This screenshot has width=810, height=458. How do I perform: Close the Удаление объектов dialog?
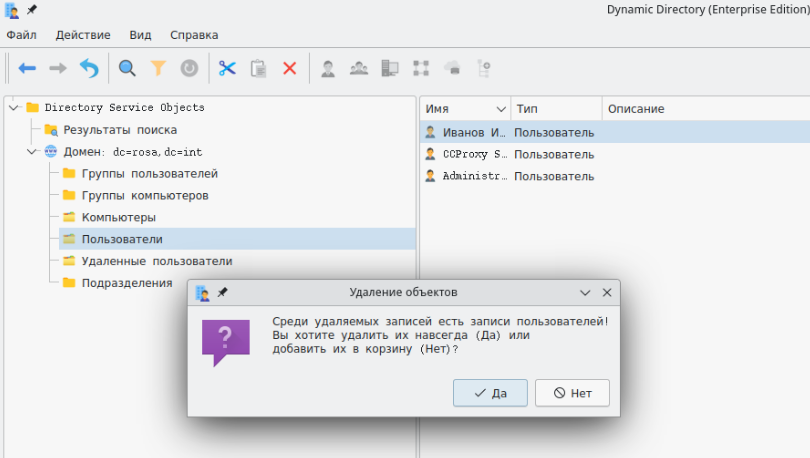[x=606, y=293]
